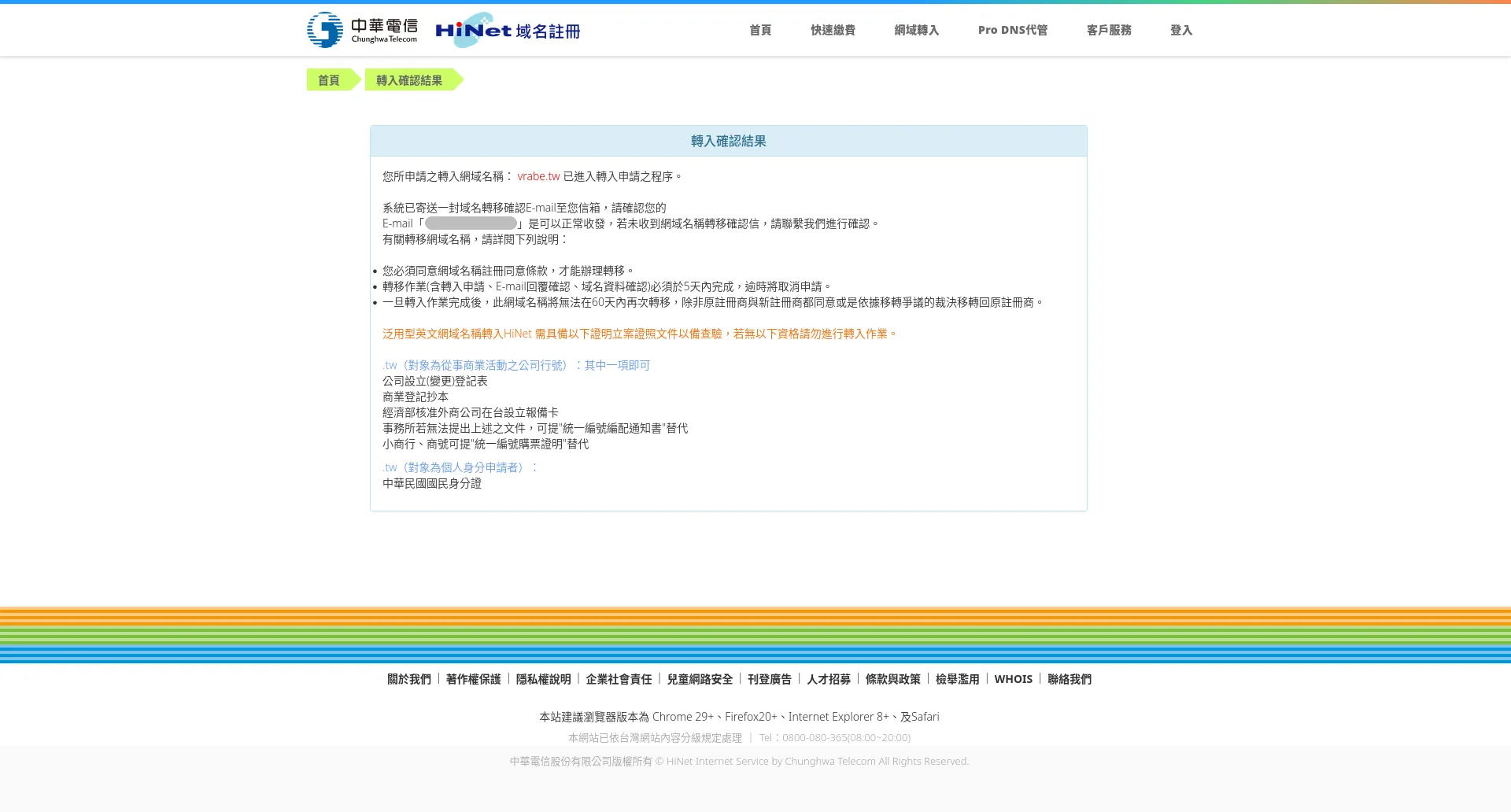The height and width of the screenshot is (812, 1511).
Task: Click the vrabe.tw domain name text
Action: 538,176
